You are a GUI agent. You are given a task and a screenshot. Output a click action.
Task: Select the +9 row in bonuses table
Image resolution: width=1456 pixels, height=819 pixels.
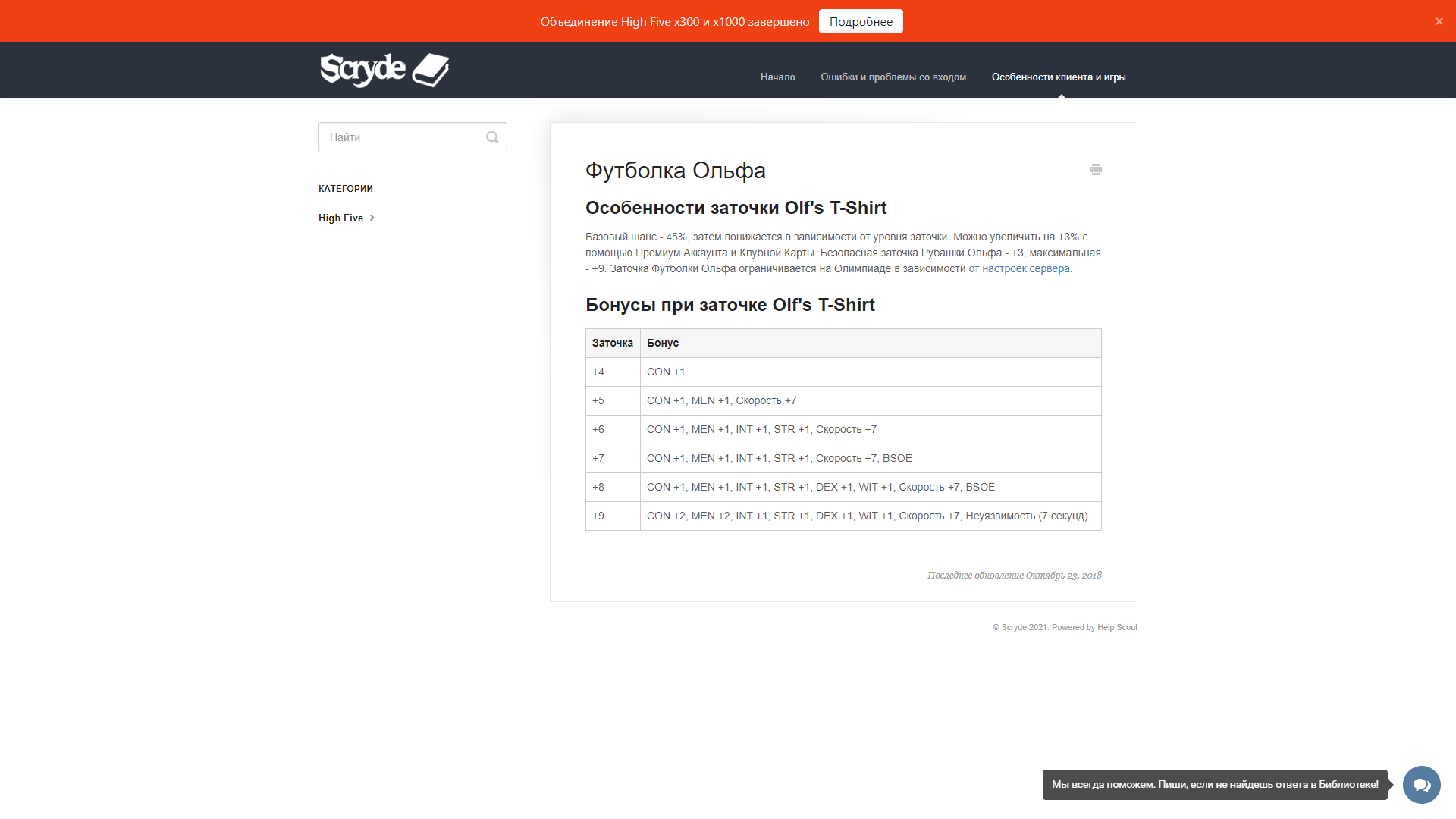(x=834, y=516)
